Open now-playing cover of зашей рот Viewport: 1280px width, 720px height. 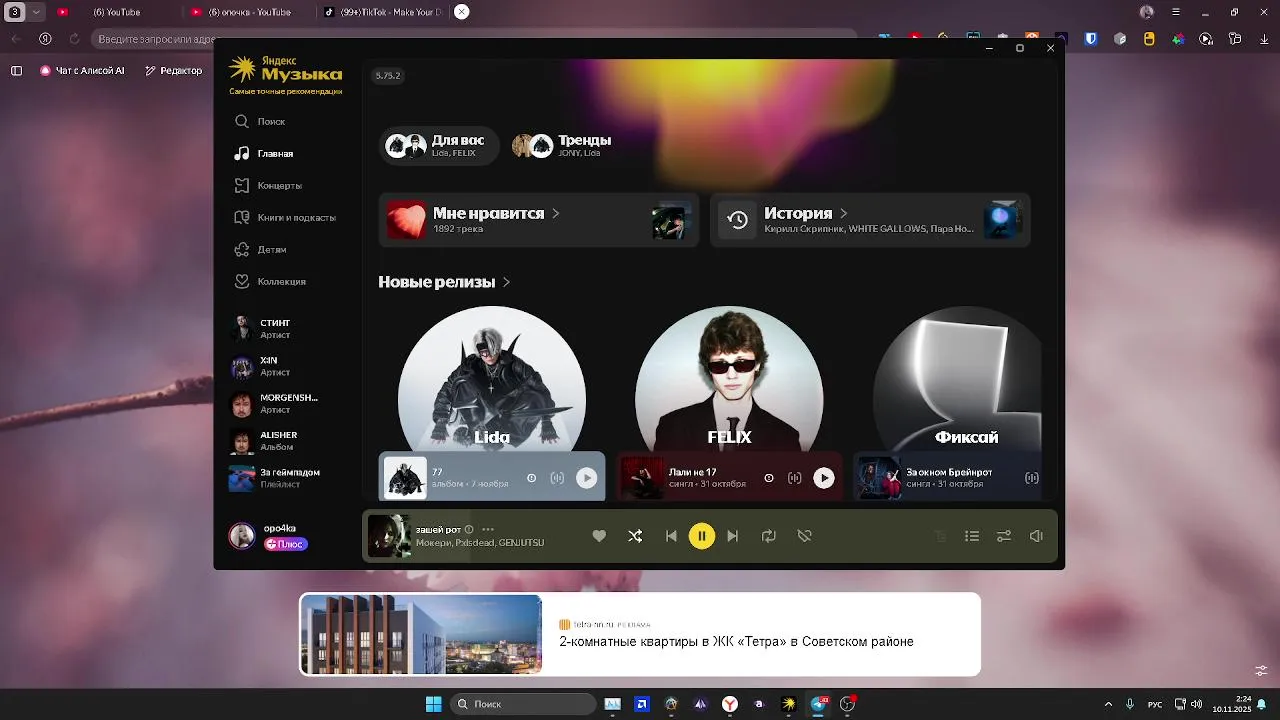[x=389, y=535]
